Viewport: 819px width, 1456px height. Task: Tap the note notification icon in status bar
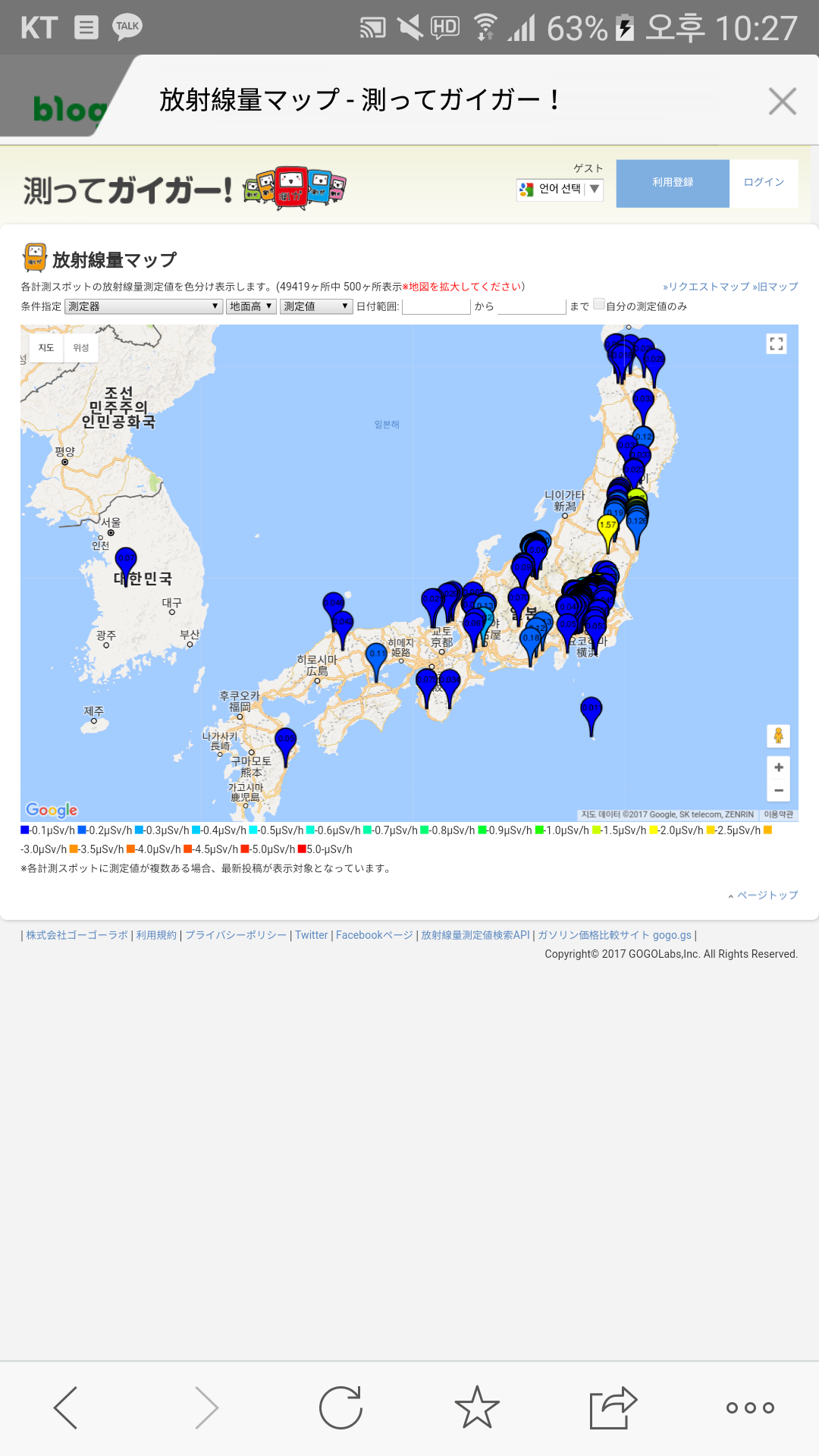click(x=86, y=28)
